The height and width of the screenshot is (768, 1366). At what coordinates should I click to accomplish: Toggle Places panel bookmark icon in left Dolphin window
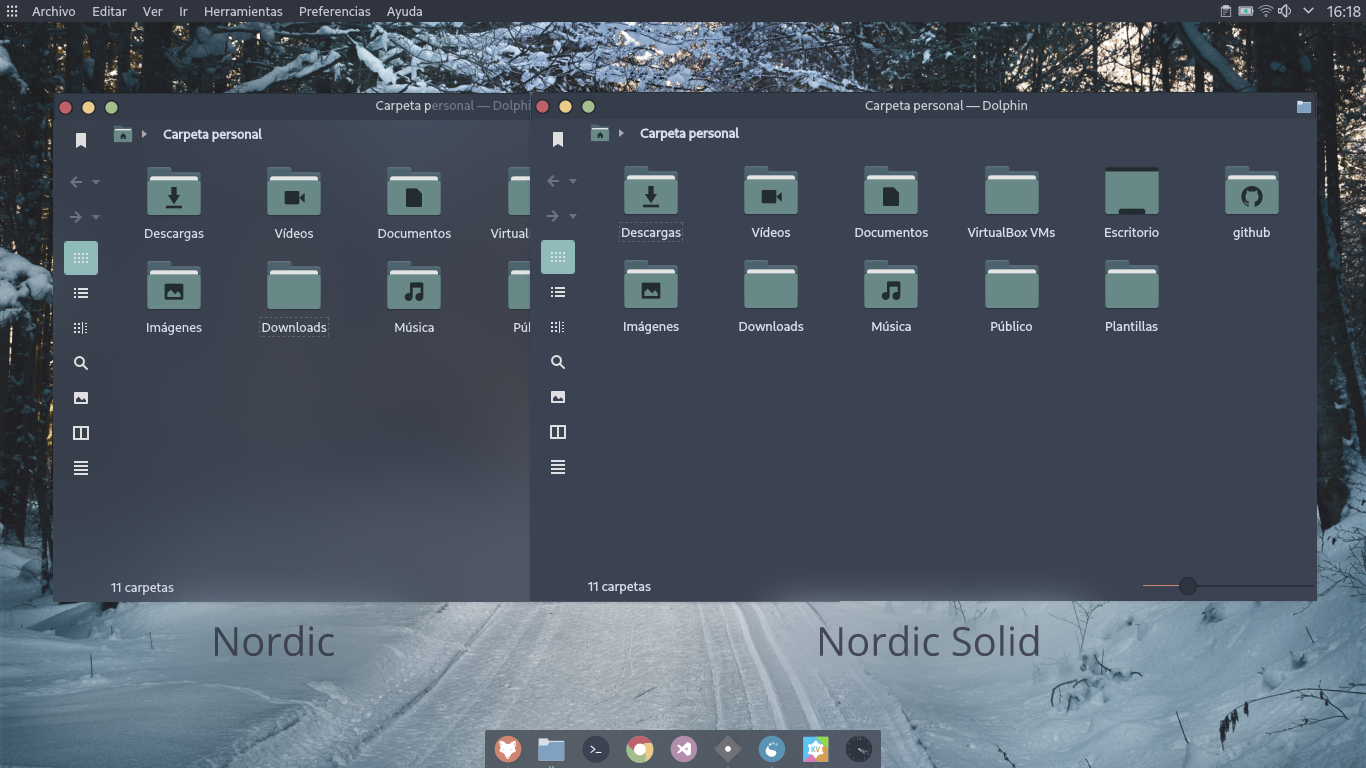point(81,141)
